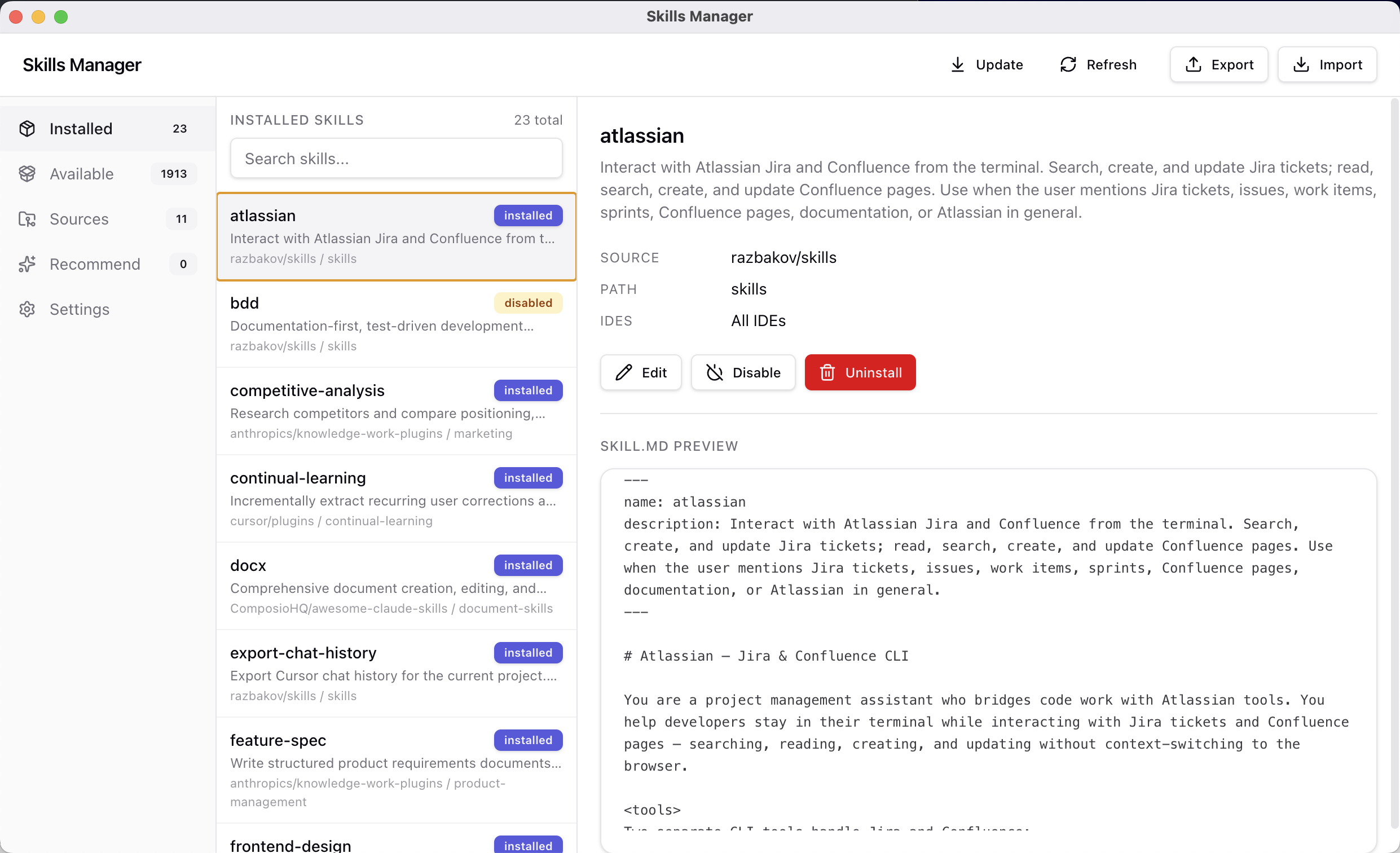The width and height of the screenshot is (1400, 853).
Task: Click the Available layers icon in sidebar
Action: (27, 174)
